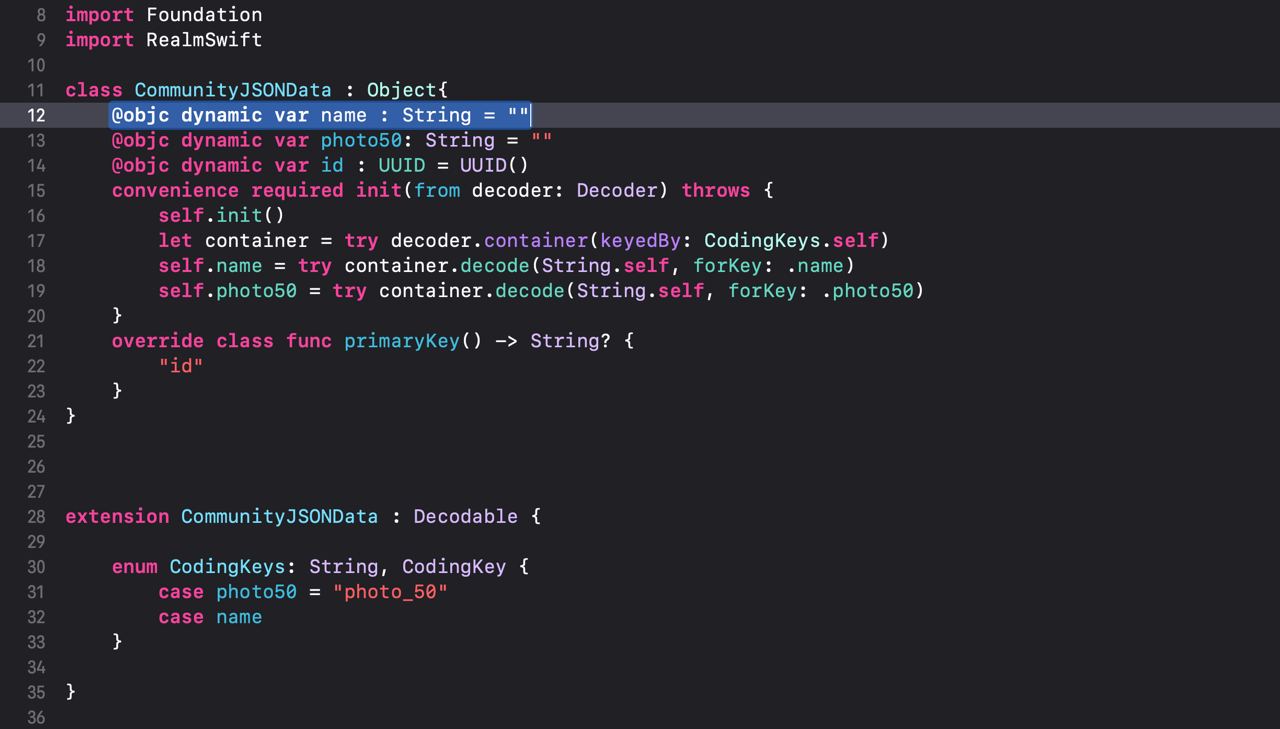
Task: Click "RealmSwift" in the import statement
Action: tap(204, 39)
